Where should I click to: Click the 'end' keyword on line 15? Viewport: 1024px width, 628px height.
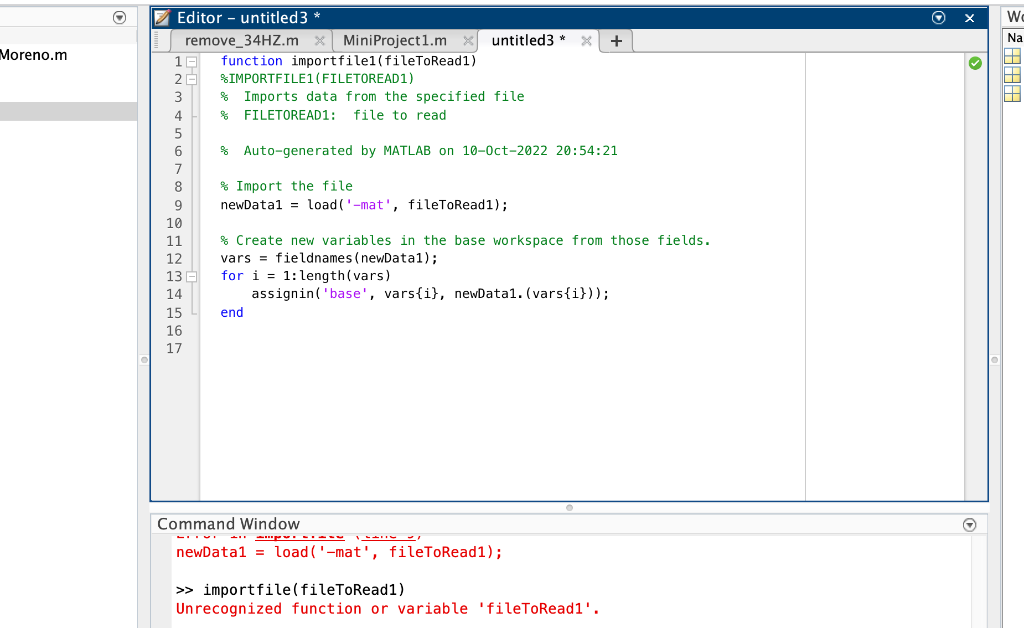tap(232, 313)
